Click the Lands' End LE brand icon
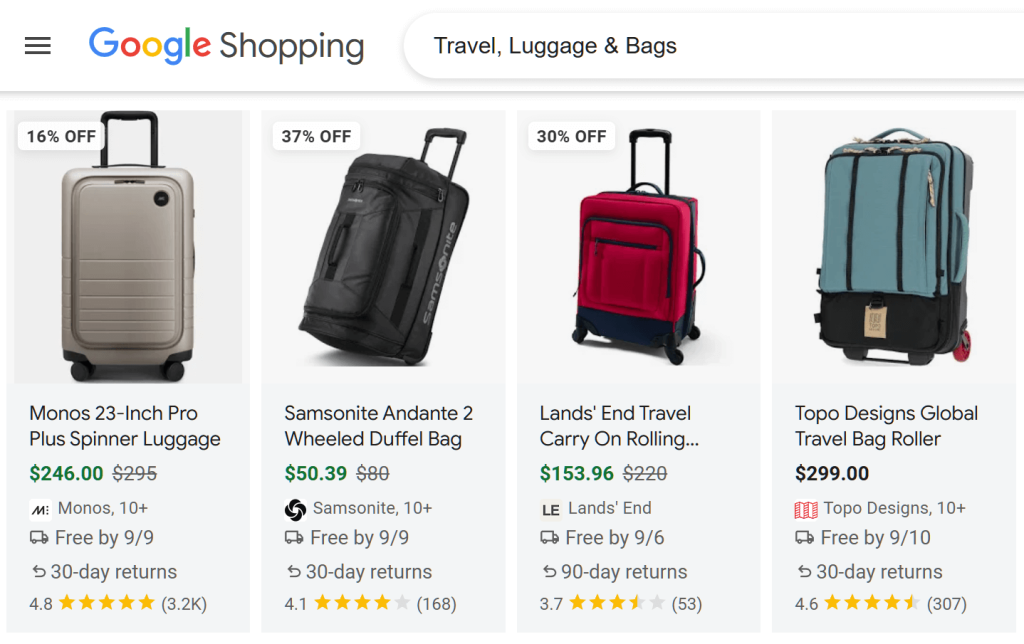The width and height of the screenshot is (1024, 644). pos(550,509)
